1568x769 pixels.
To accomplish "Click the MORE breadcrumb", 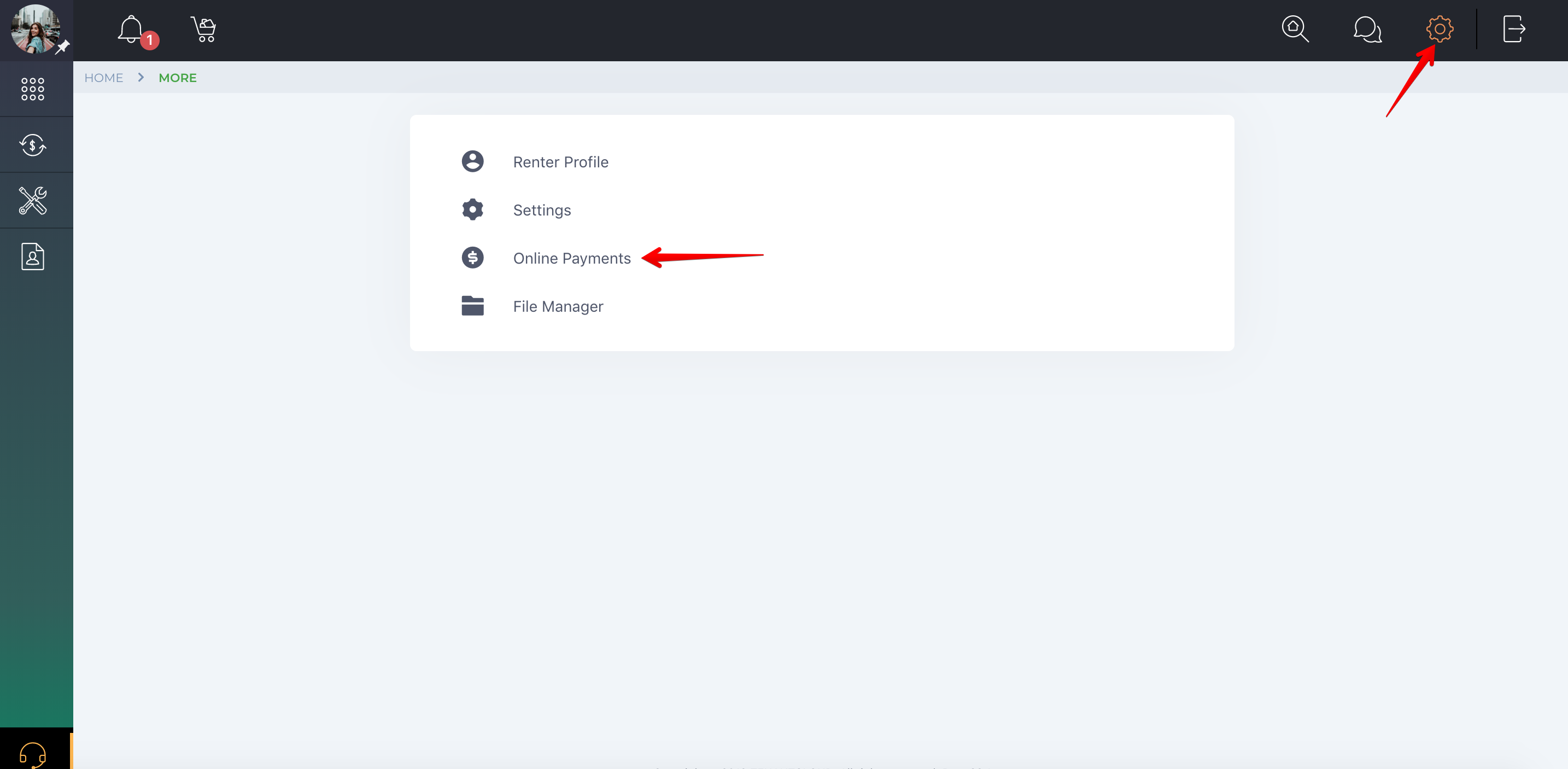I will pos(178,78).
